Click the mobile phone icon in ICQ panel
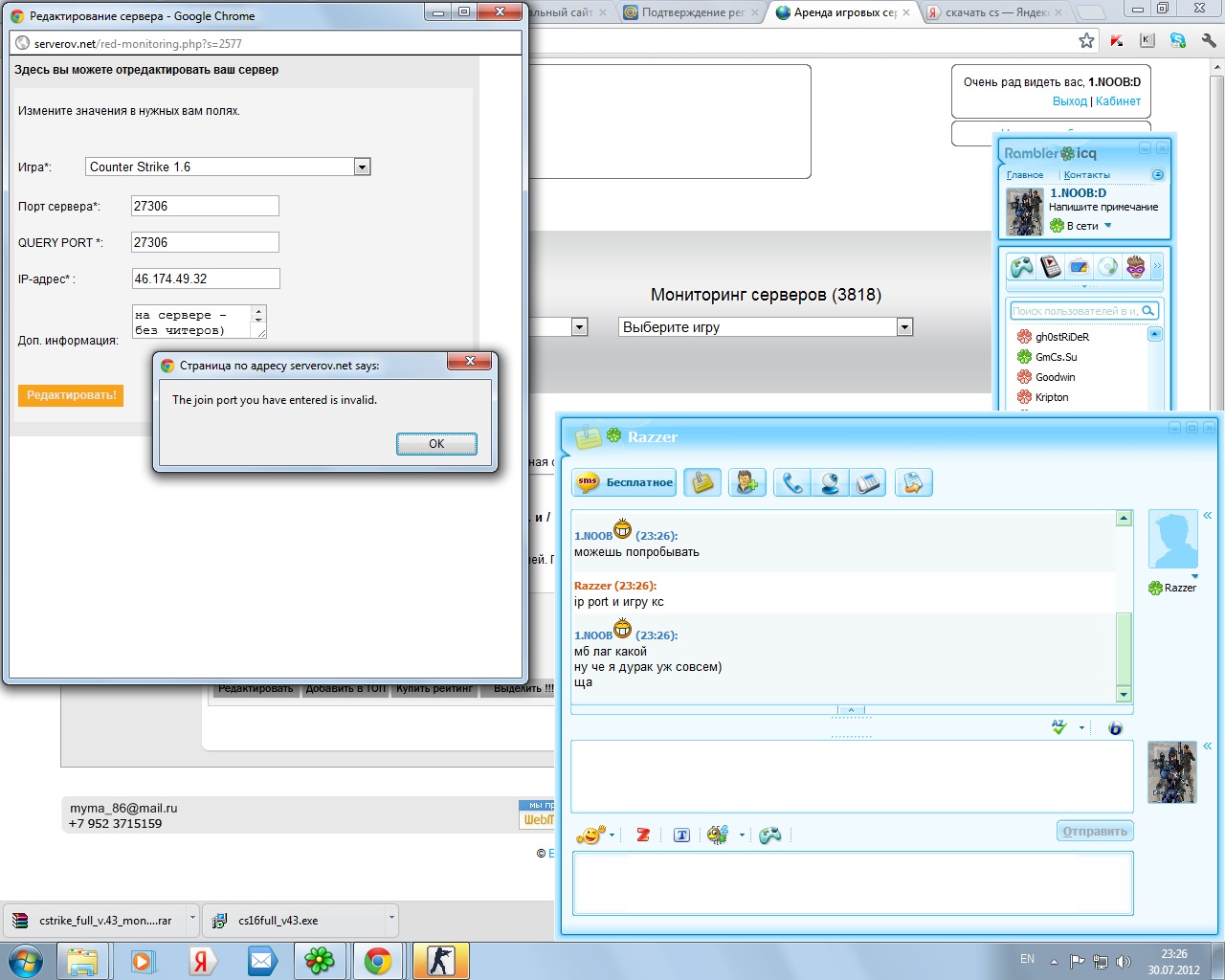Screen dimensions: 1225x980 pyautogui.click(x=1051, y=267)
